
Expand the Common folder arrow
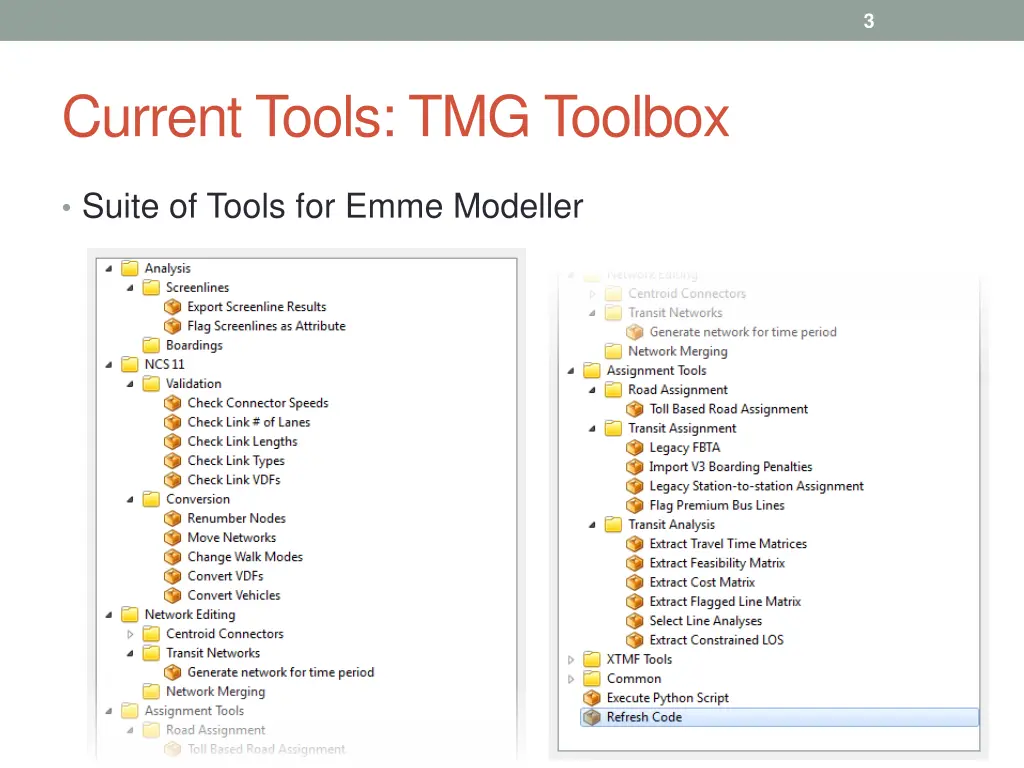pyautogui.click(x=571, y=679)
